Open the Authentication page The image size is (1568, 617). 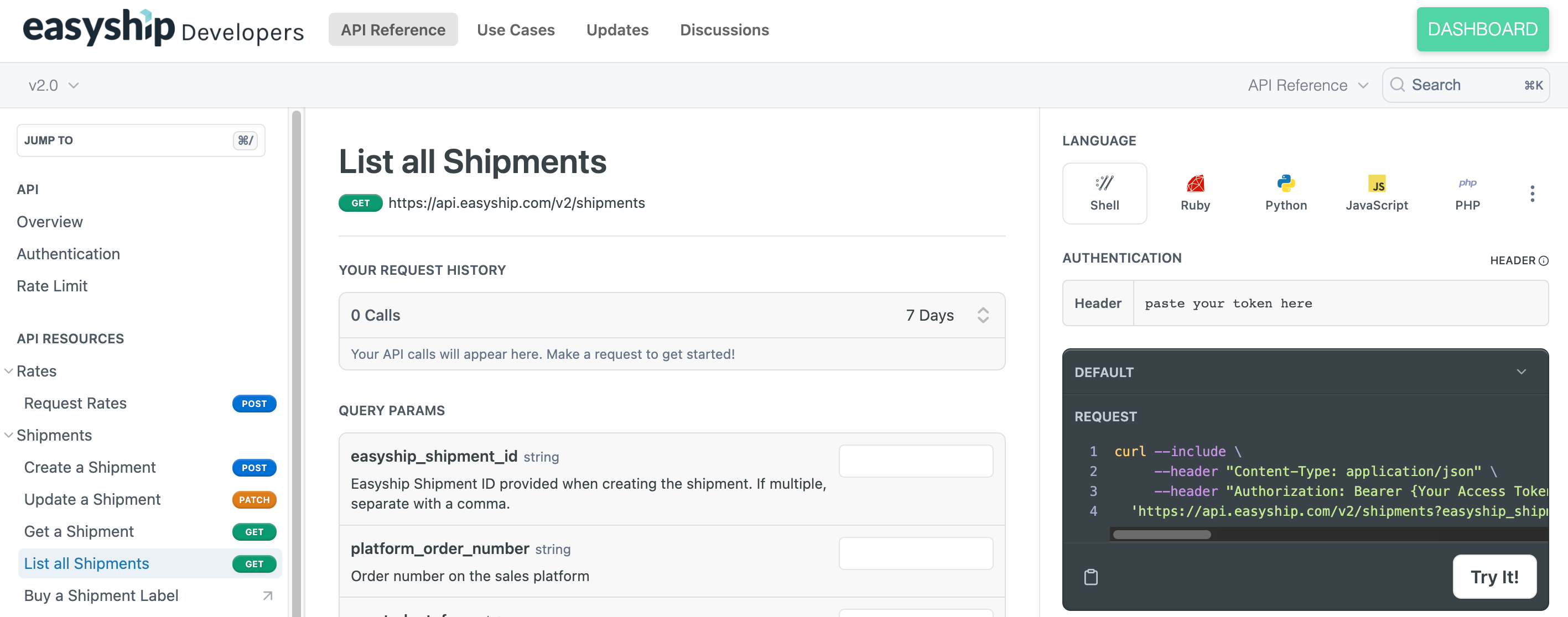pos(68,254)
